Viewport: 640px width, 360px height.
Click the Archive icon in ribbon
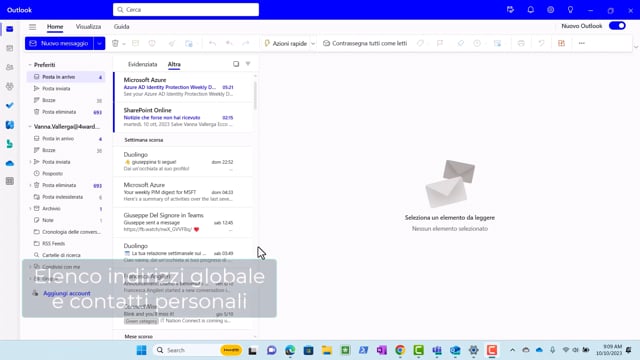coord(135,43)
